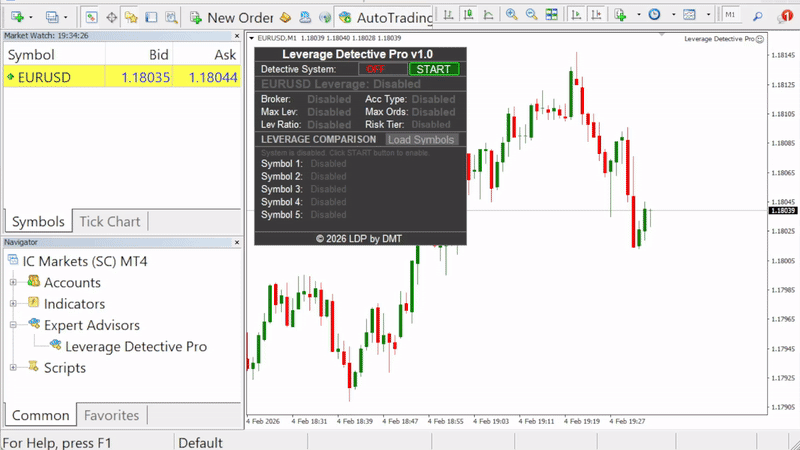This screenshot has height=450, width=800.
Task: Click the © 2026 LDP by DMT footer
Action: [x=359, y=238]
